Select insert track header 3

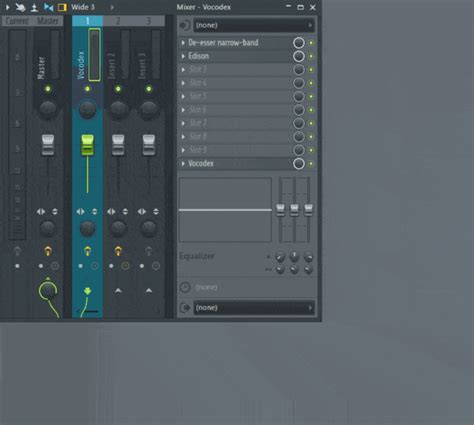pyautogui.click(x=149, y=21)
